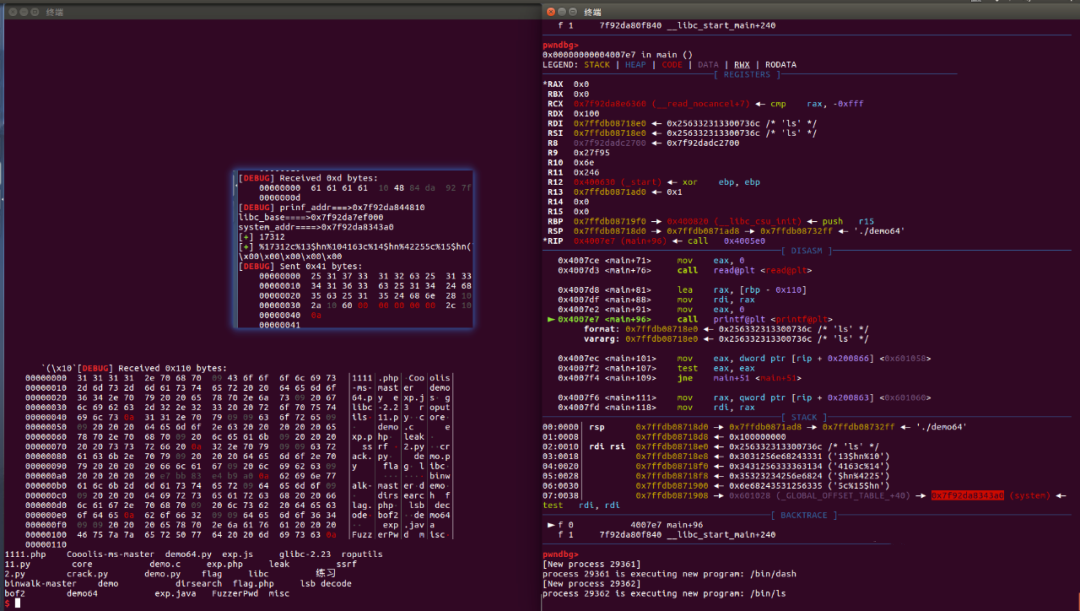Select 'ssrf' in the file listing
1080x611 pixels.
(x=346, y=563)
